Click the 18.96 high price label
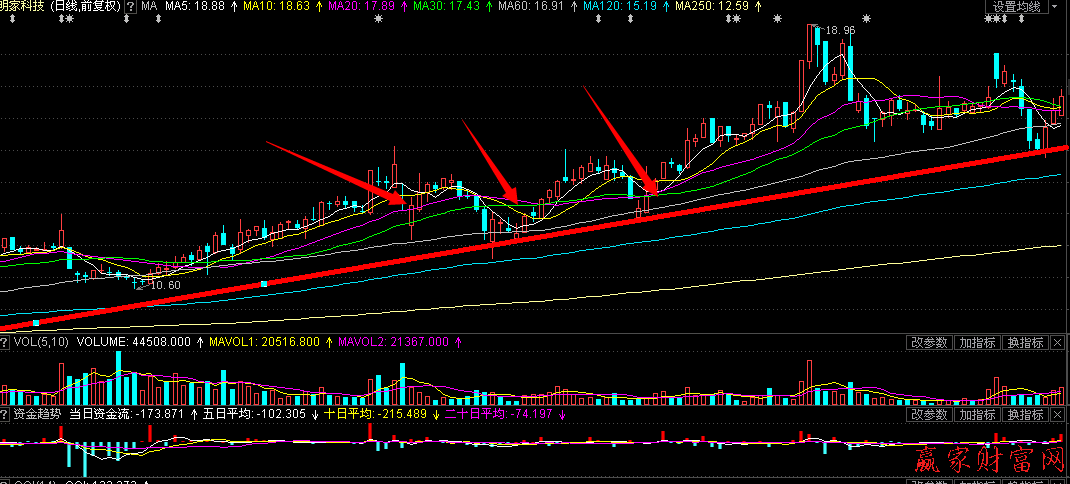This screenshot has width=1070, height=484. [840, 31]
